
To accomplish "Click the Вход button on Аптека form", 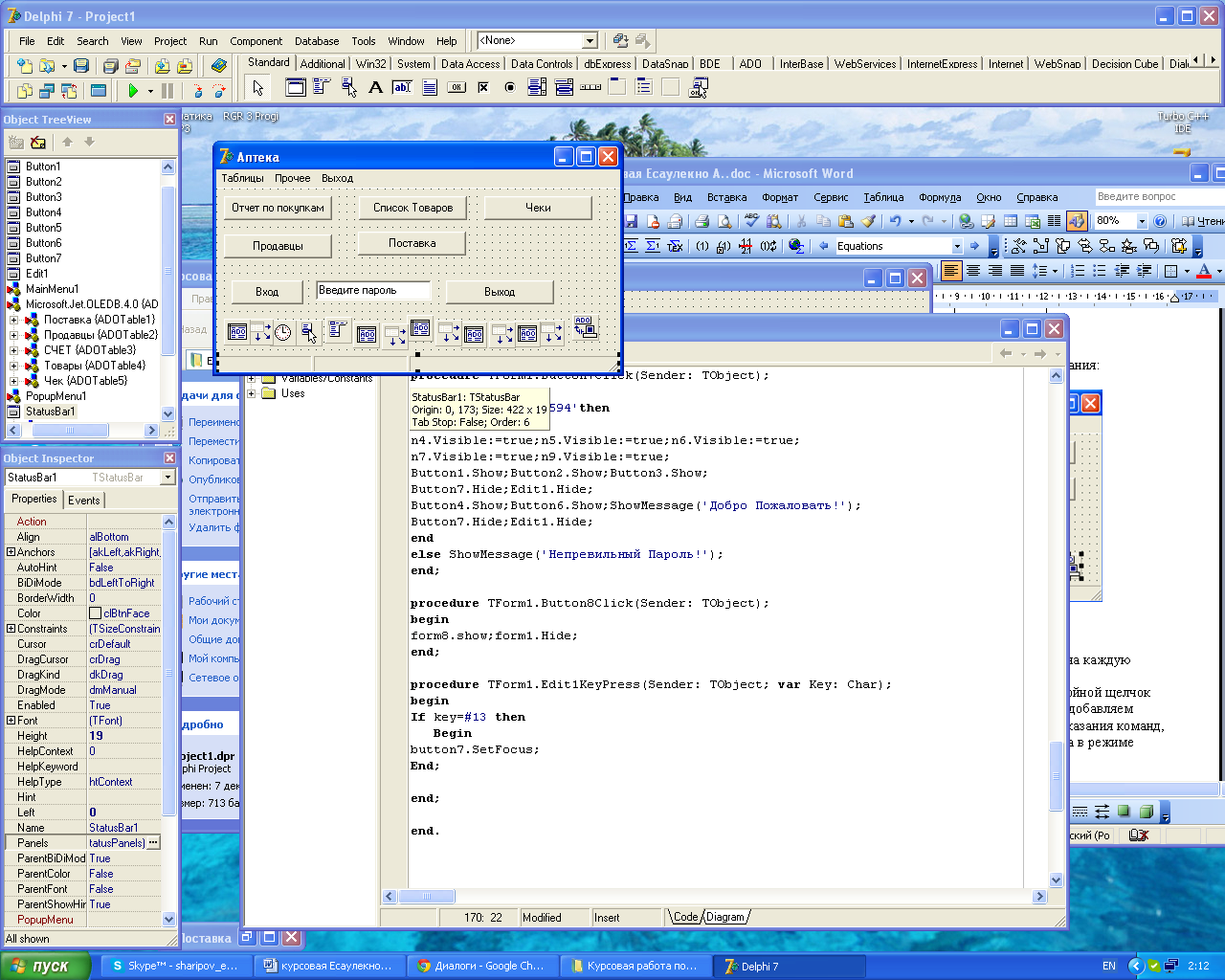I will click(x=267, y=292).
